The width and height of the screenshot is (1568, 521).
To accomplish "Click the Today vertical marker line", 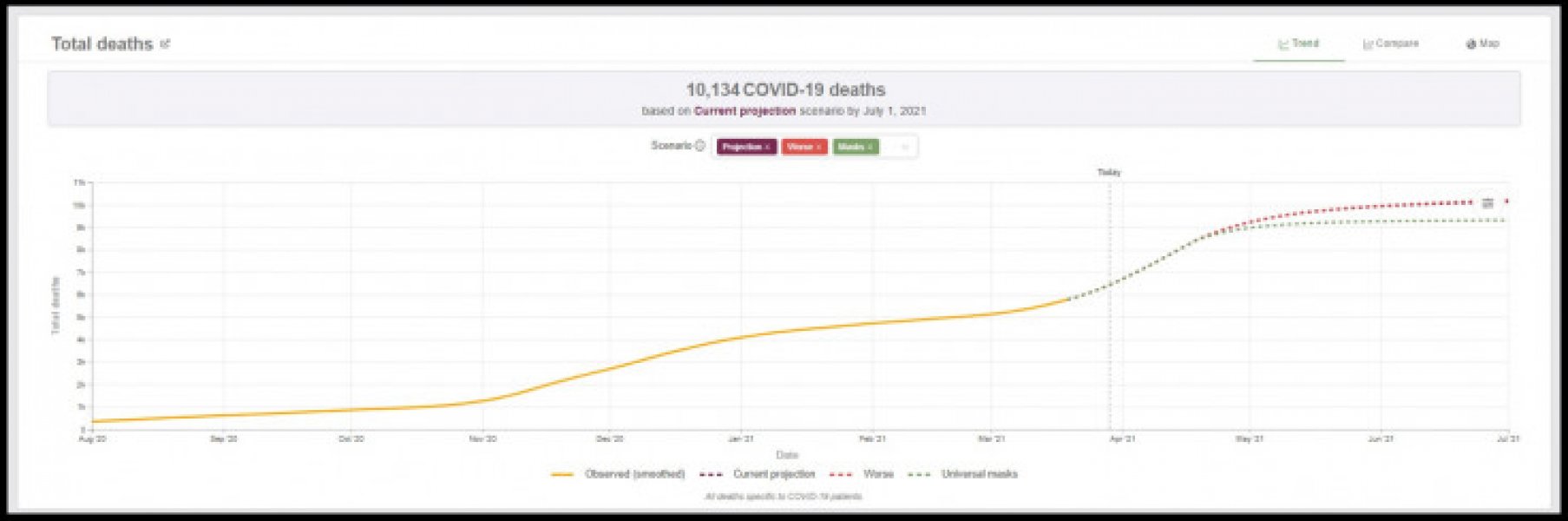I will point(1110,304).
